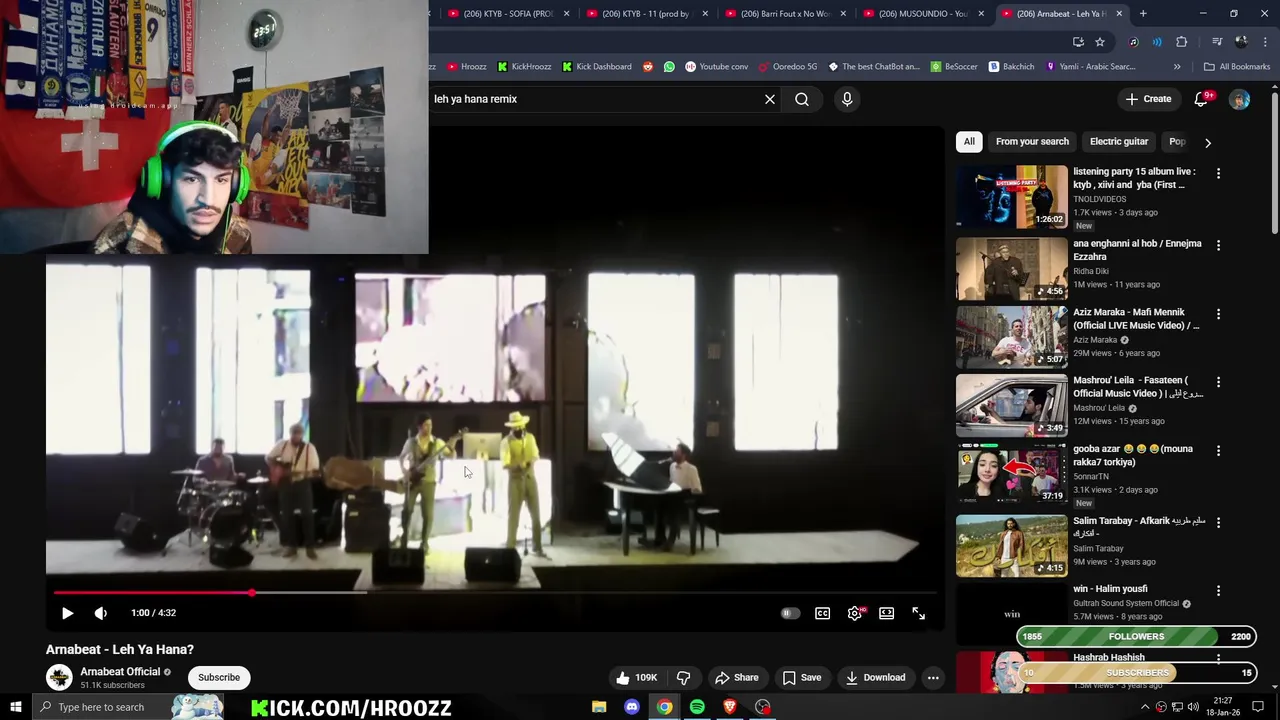Open KickHroozz bookmark
This screenshot has width=1280, height=720.
(525, 67)
